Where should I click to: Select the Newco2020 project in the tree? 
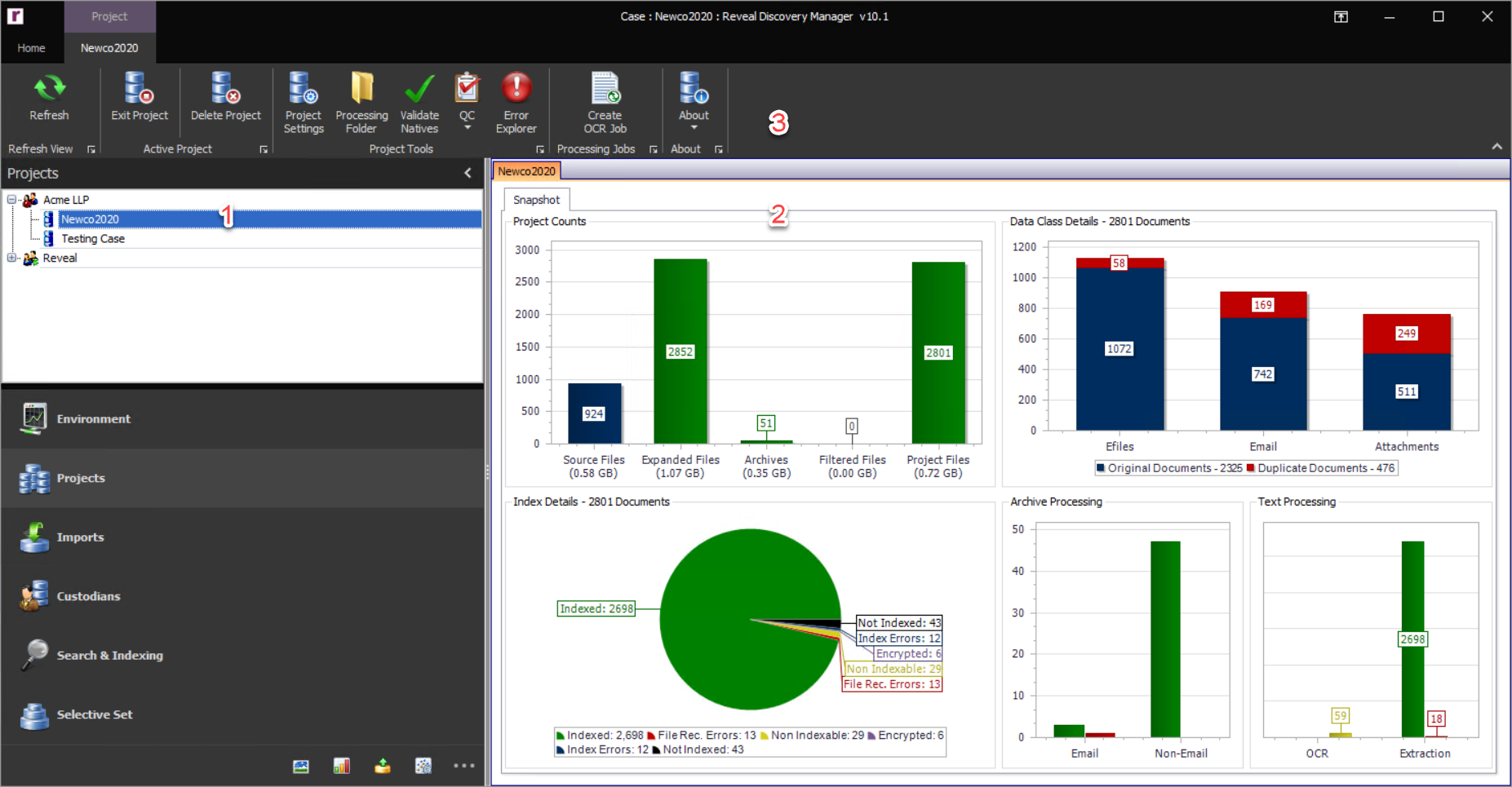click(269, 219)
